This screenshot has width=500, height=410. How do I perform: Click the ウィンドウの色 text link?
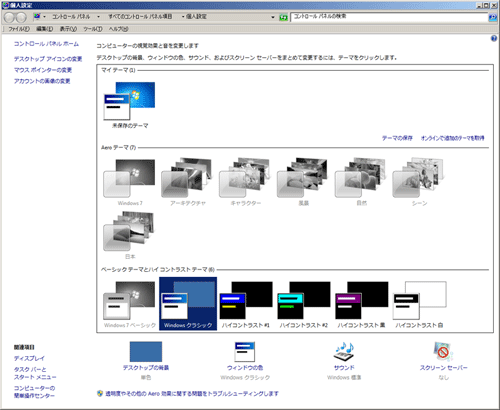pos(245,368)
